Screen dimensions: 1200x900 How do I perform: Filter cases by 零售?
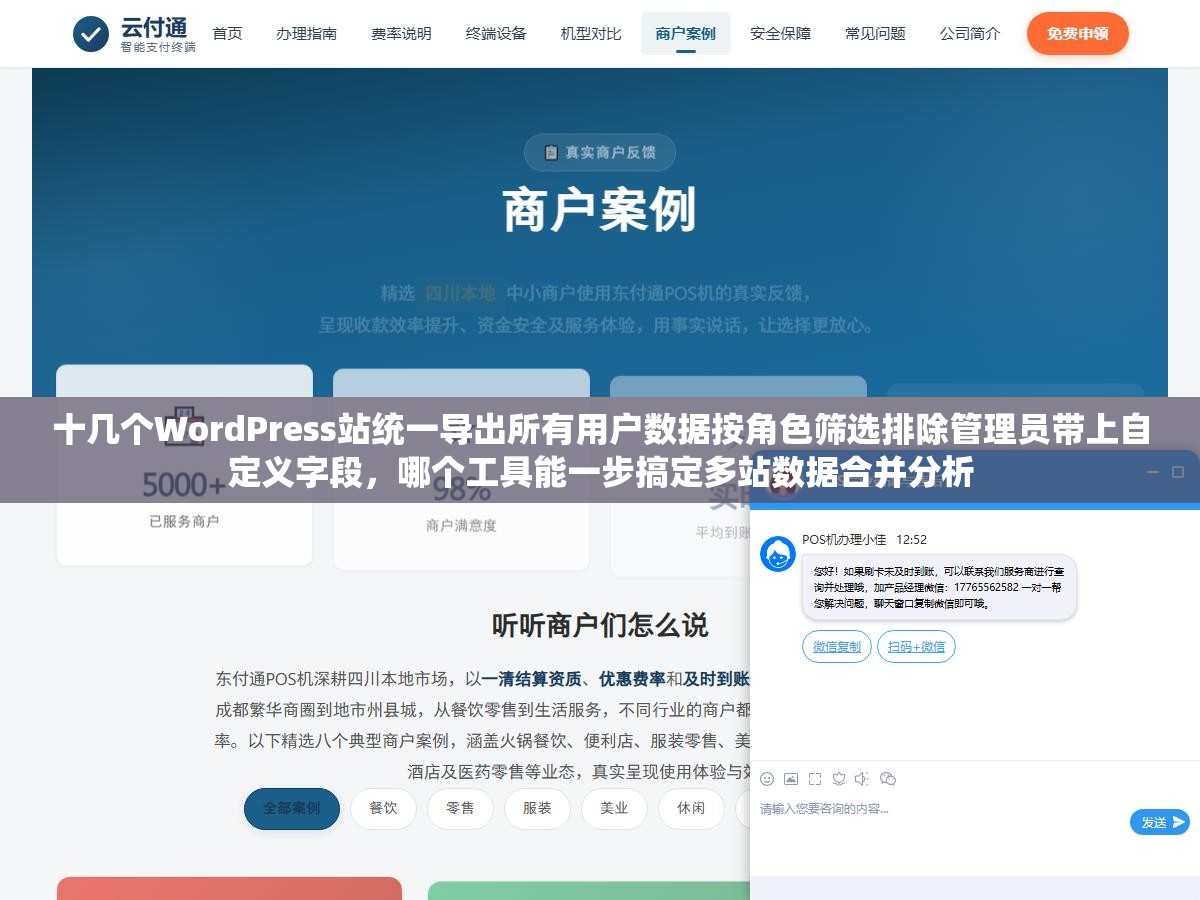[460, 808]
